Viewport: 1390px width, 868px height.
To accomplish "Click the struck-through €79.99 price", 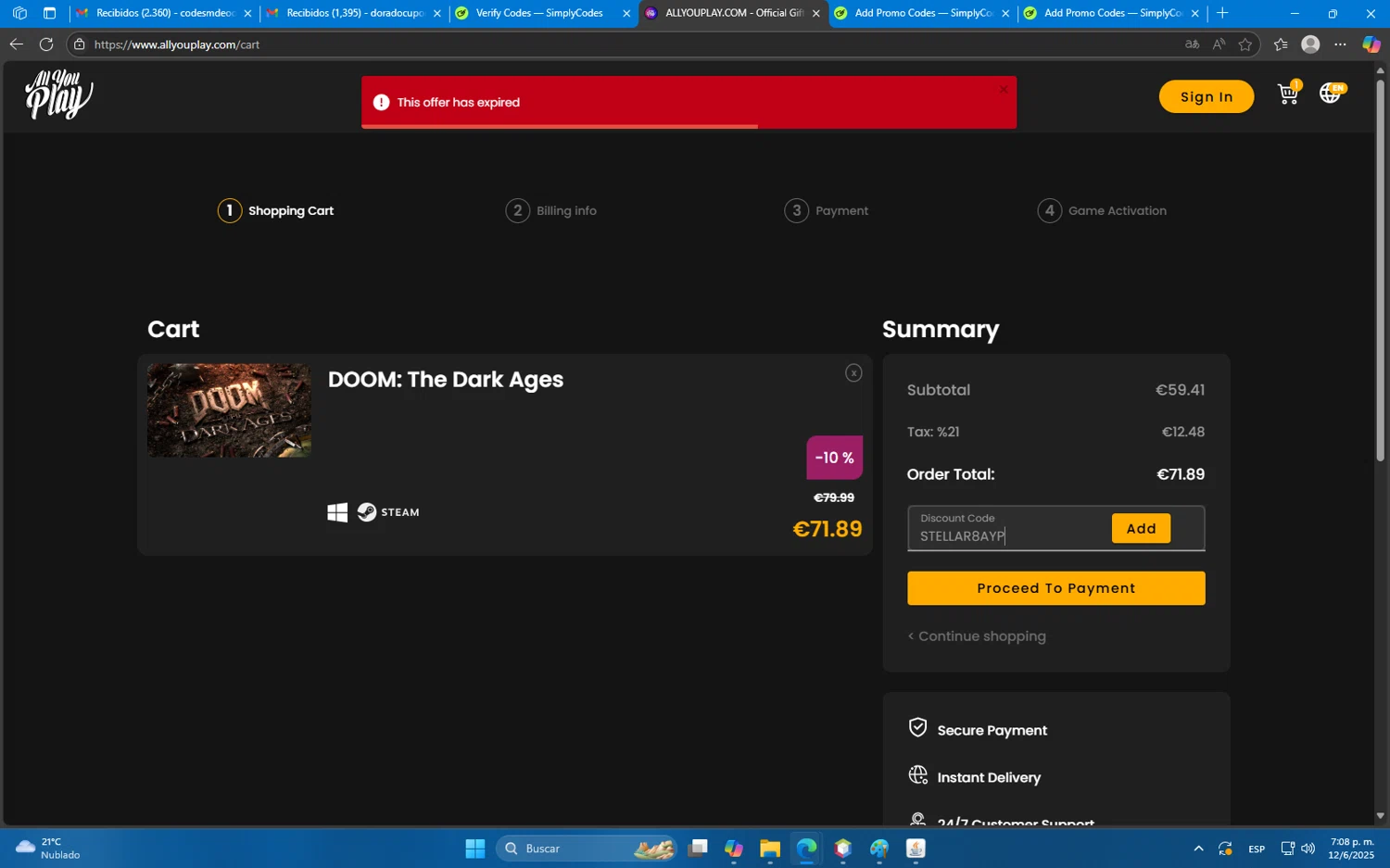I will pos(834,497).
